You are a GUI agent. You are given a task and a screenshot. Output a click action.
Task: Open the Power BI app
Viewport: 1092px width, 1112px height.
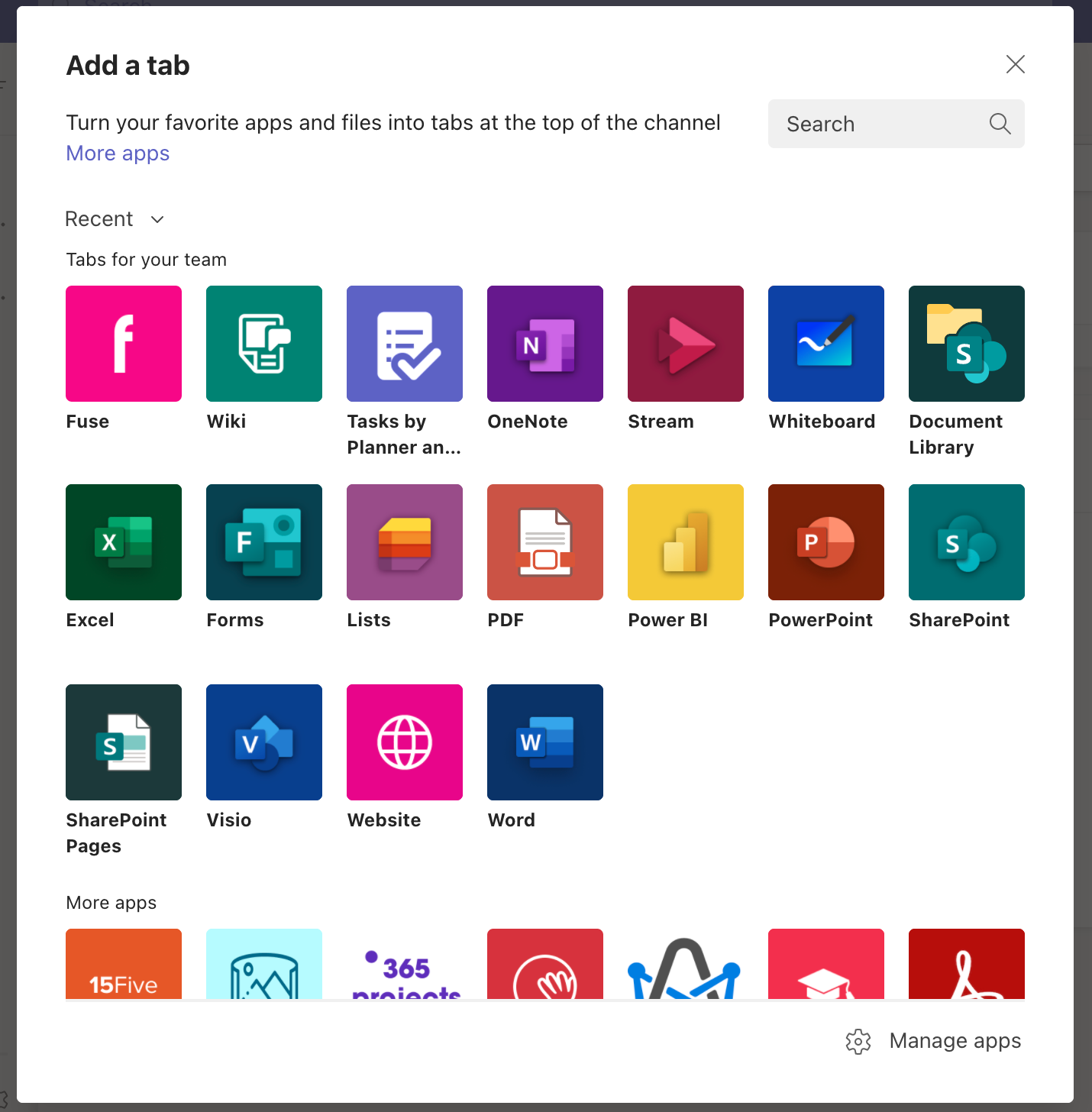[x=685, y=541]
